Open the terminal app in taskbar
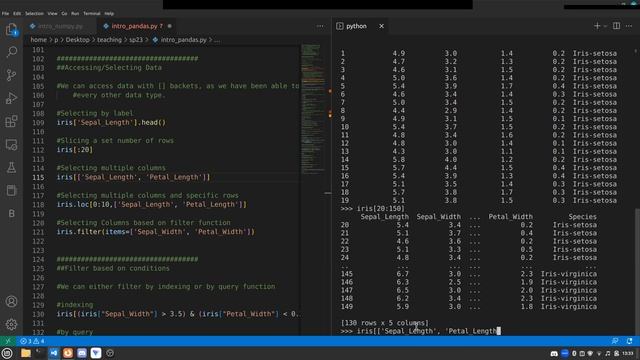The image size is (640, 360). (x=40, y=353)
